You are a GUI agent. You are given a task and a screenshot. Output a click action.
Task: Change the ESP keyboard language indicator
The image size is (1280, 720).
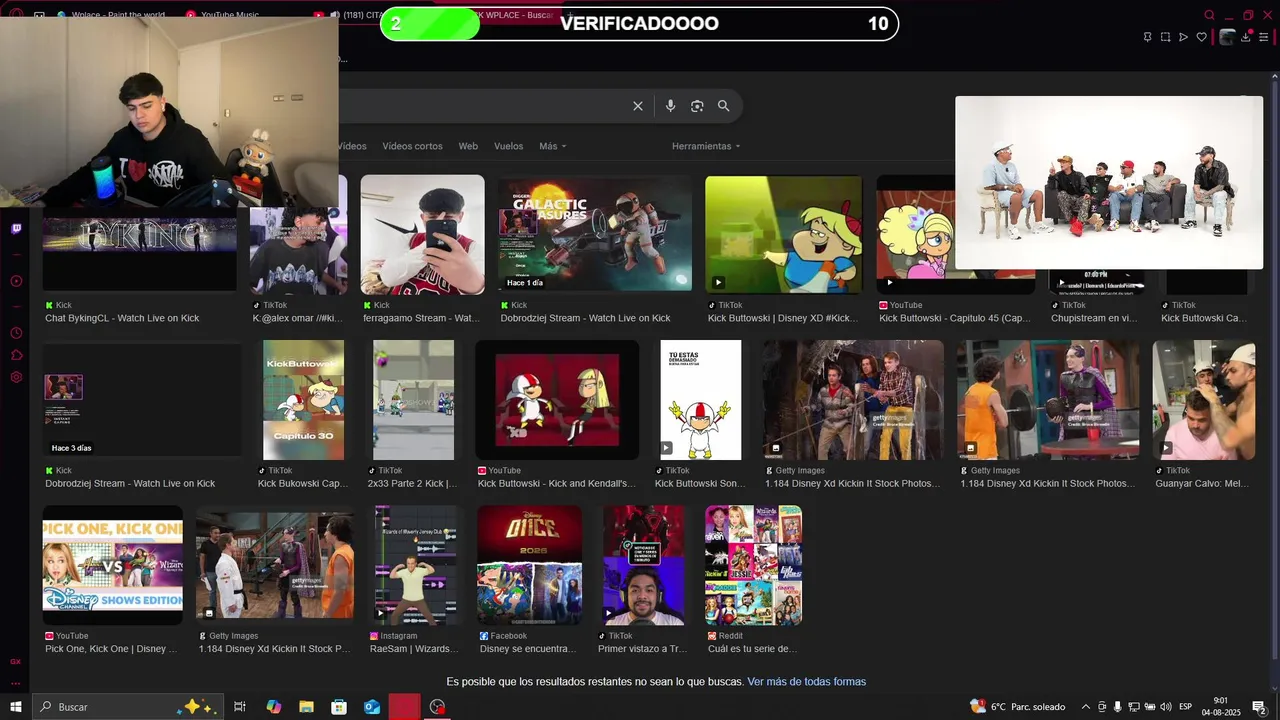[x=1185, y=707]
